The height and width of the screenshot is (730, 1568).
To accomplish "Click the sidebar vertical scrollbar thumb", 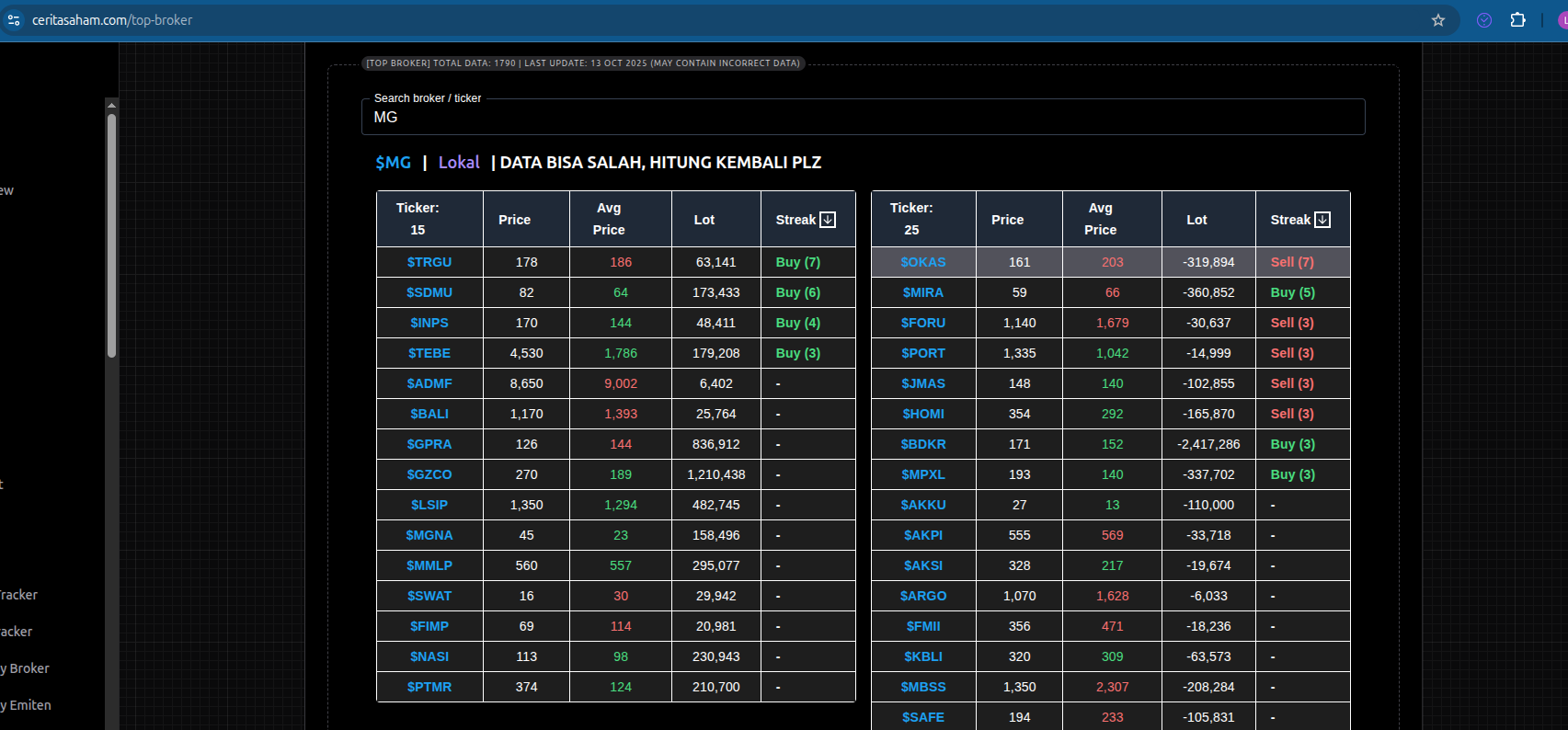I will tap(111, 234).
